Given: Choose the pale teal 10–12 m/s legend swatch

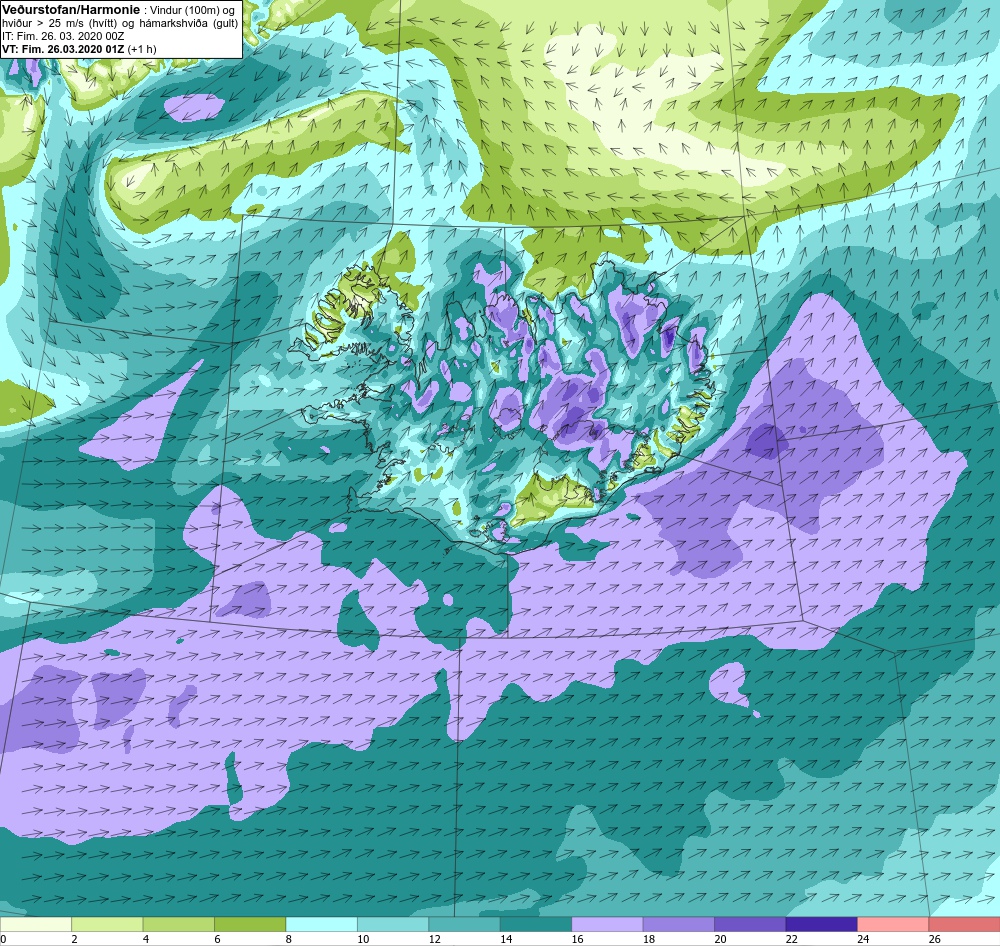Looking at the screenshot, I should tap(393, 924).
